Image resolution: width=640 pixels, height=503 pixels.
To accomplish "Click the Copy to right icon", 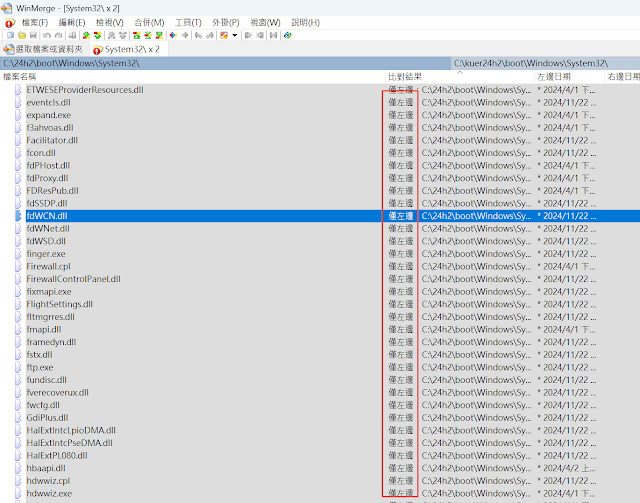I will coord(173,36).
